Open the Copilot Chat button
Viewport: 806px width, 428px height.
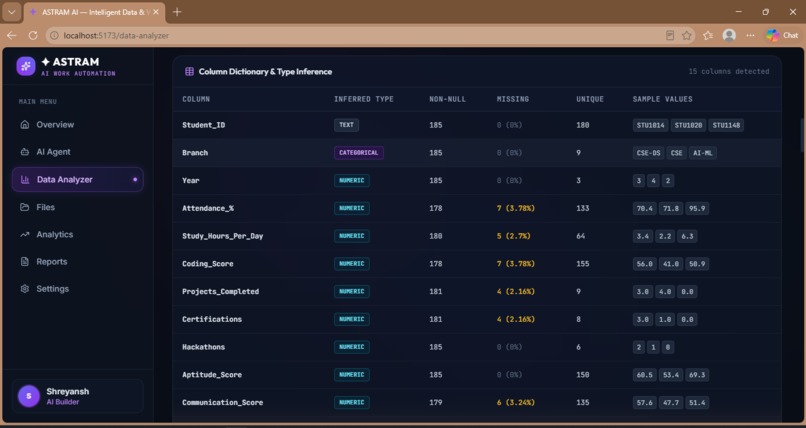(x=782, y=35)
